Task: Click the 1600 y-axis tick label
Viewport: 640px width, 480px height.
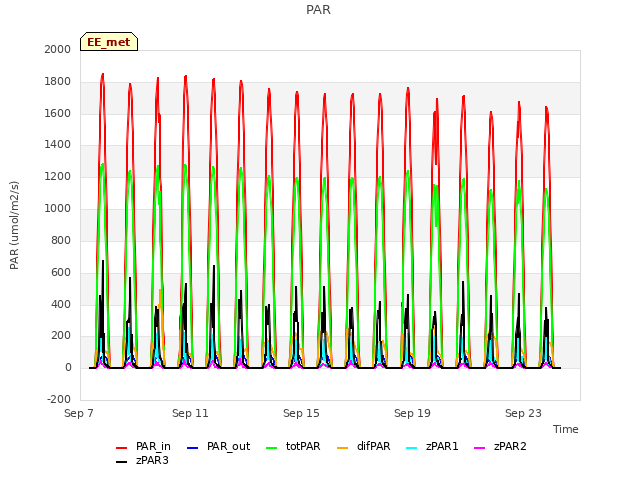Action: click(58, 113)
